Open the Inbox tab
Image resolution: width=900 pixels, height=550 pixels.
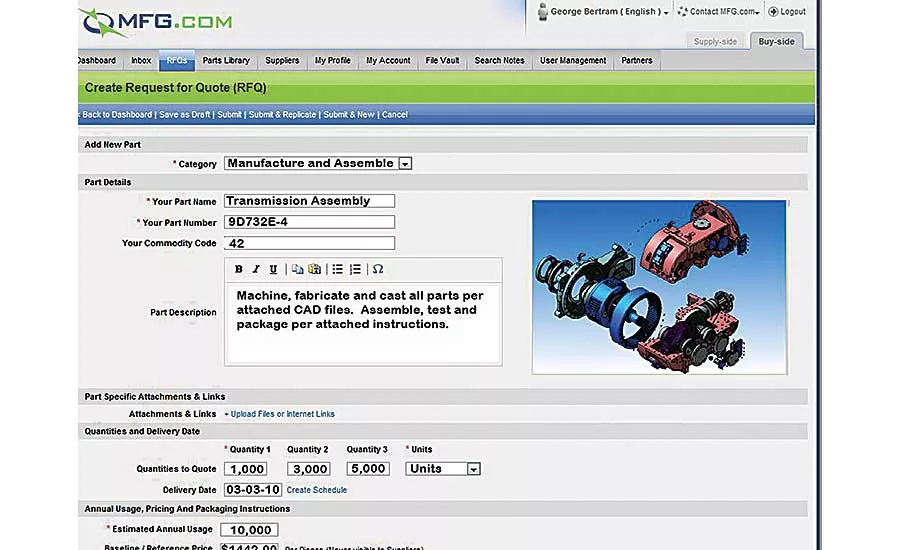click(141, 60)
